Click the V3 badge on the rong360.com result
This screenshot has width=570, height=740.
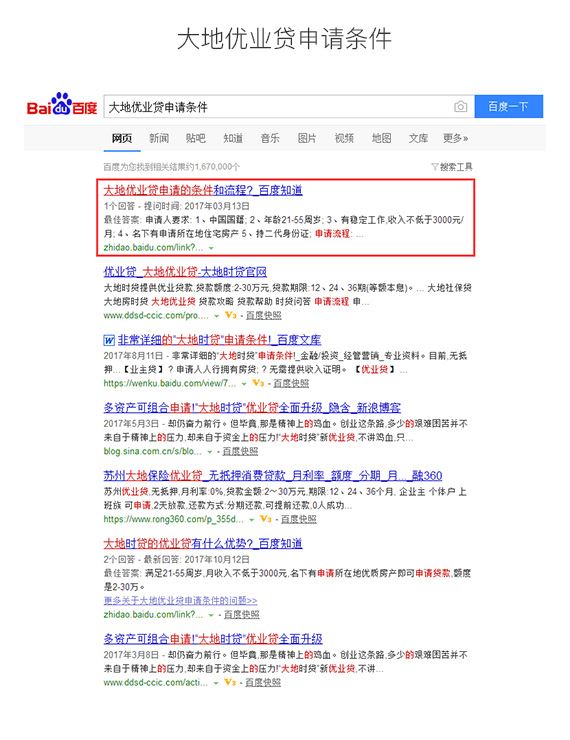pos(266,519)
